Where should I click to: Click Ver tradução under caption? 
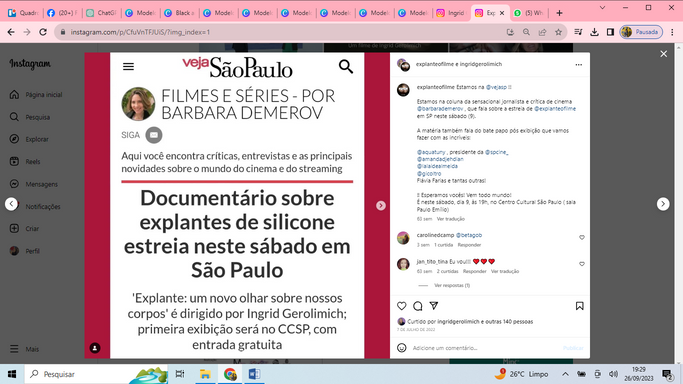tap(450, 219)
